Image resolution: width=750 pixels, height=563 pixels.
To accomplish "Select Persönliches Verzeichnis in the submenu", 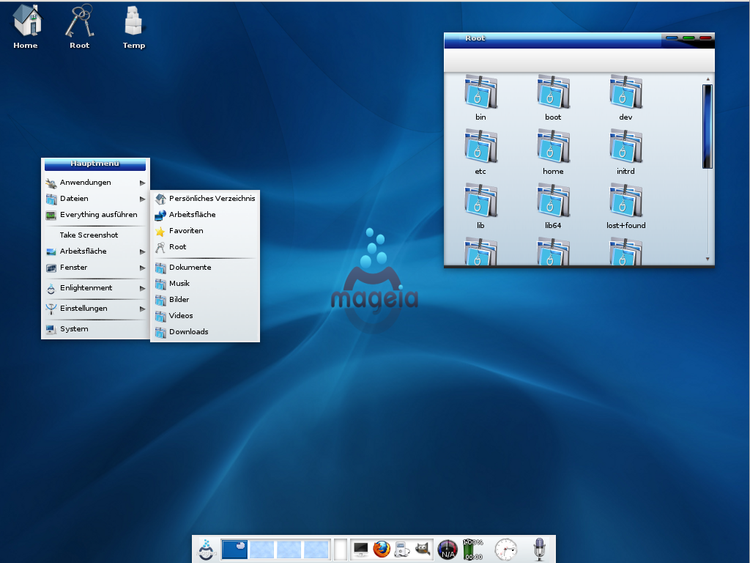I will tap(211, 198).
